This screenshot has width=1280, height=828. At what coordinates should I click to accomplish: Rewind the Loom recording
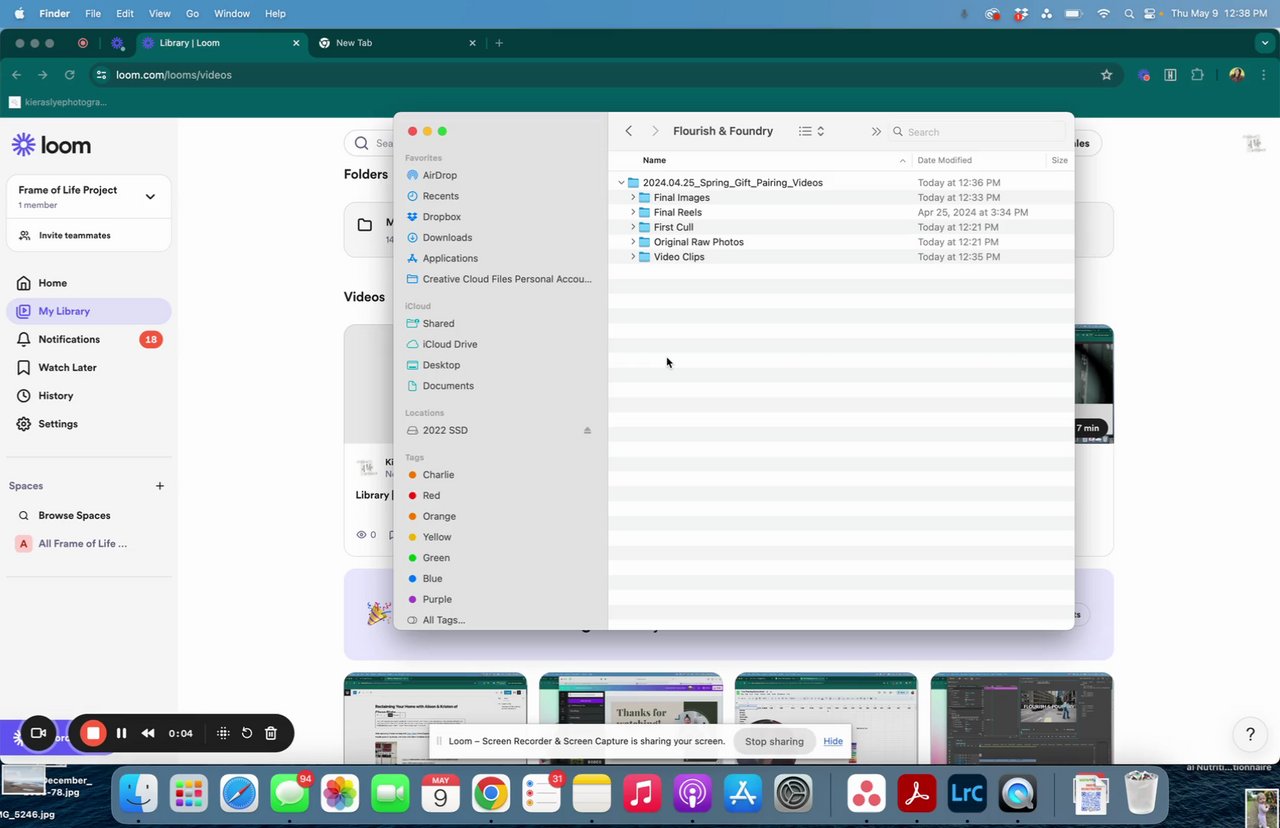(148, 733)
